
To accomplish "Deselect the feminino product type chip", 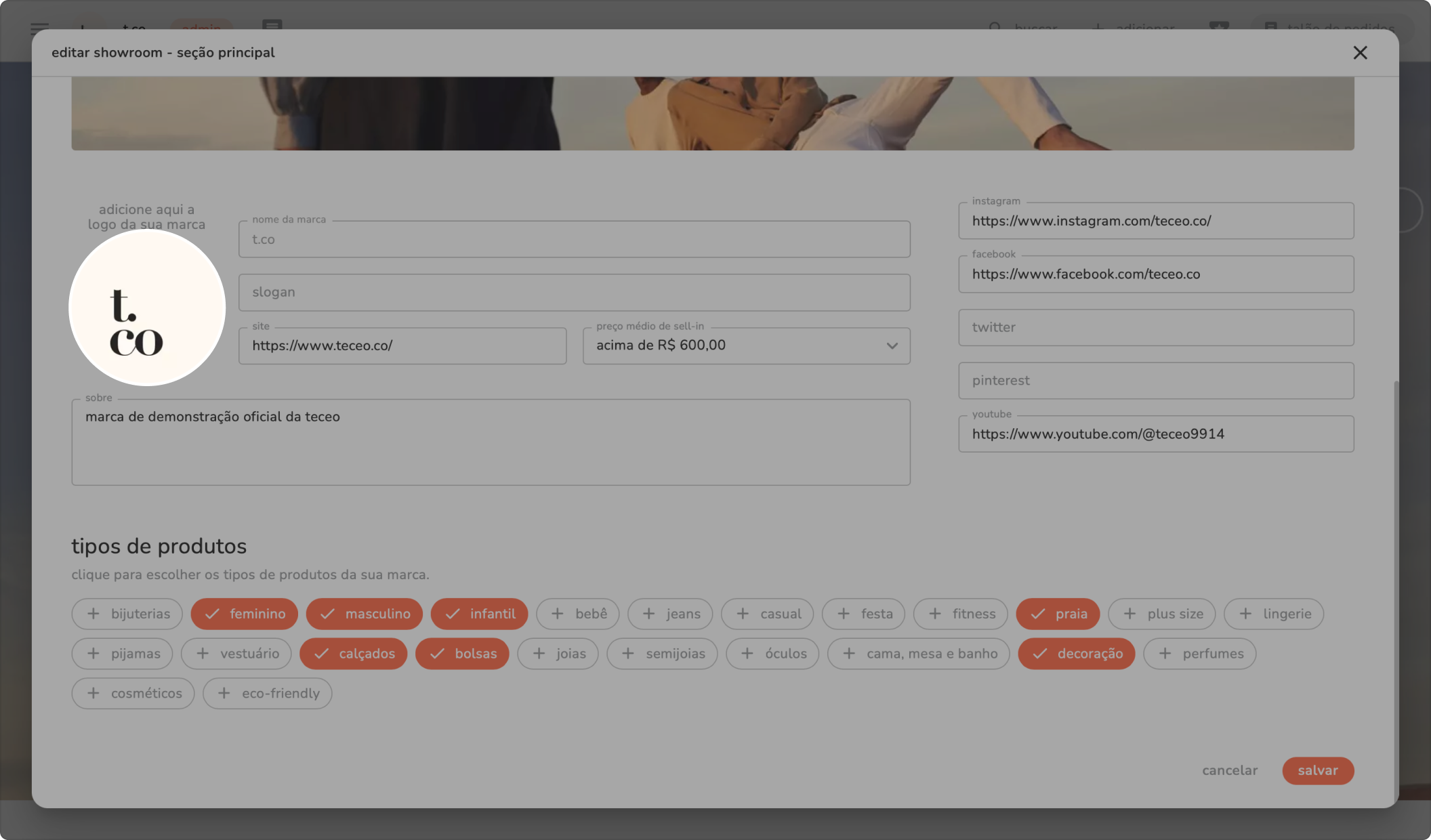I will pyautogui.click(x=244, y=614).
